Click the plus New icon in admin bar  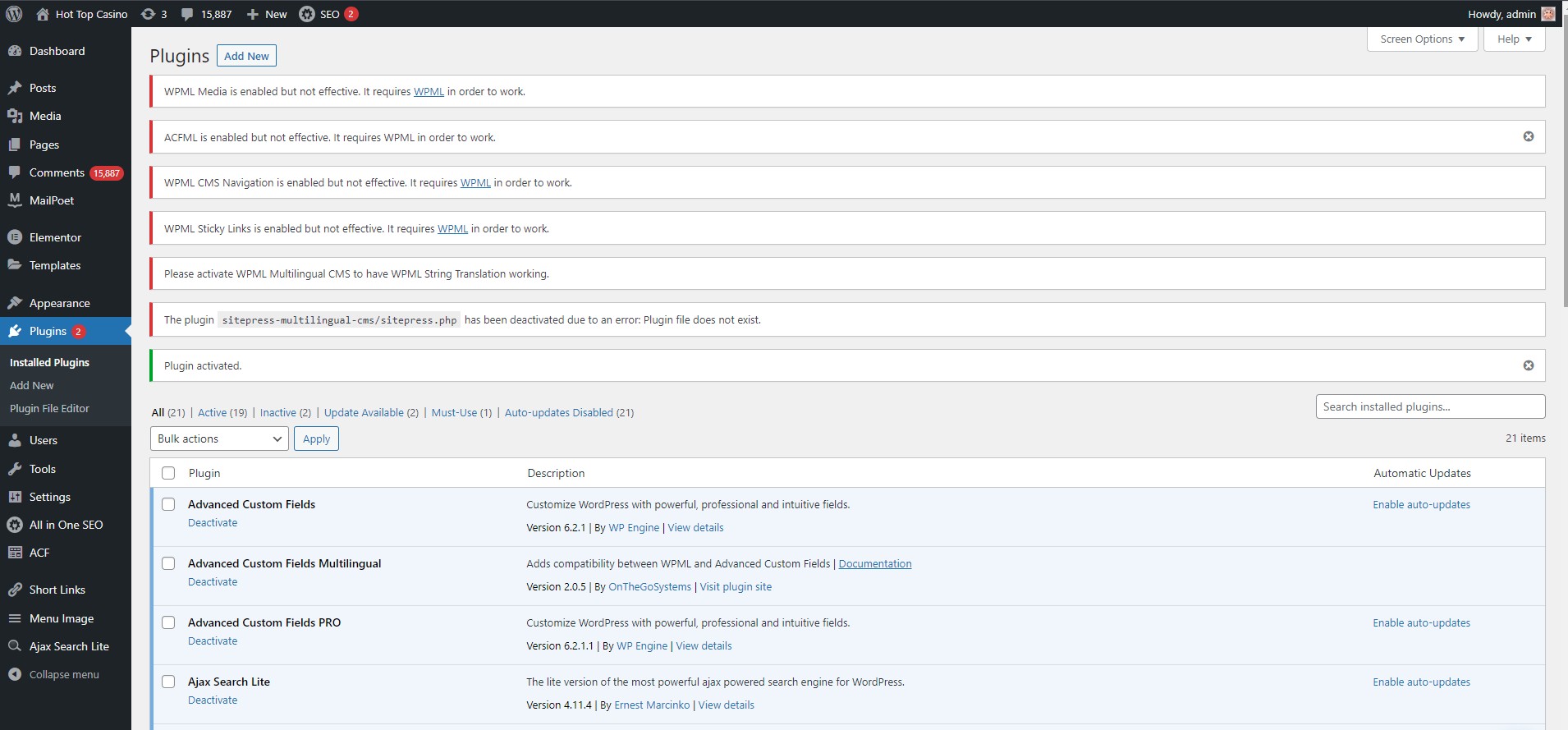click(253, 14)
